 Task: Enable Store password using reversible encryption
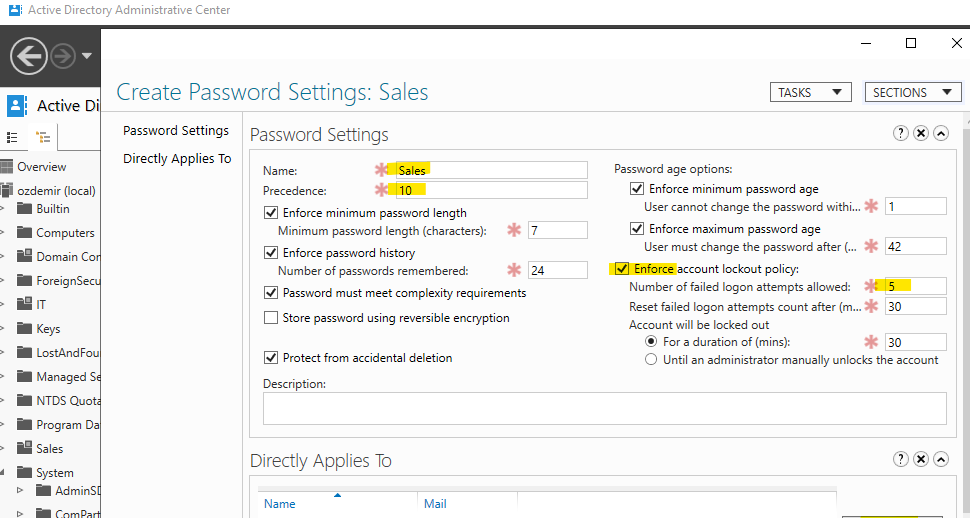pos(271,318)
